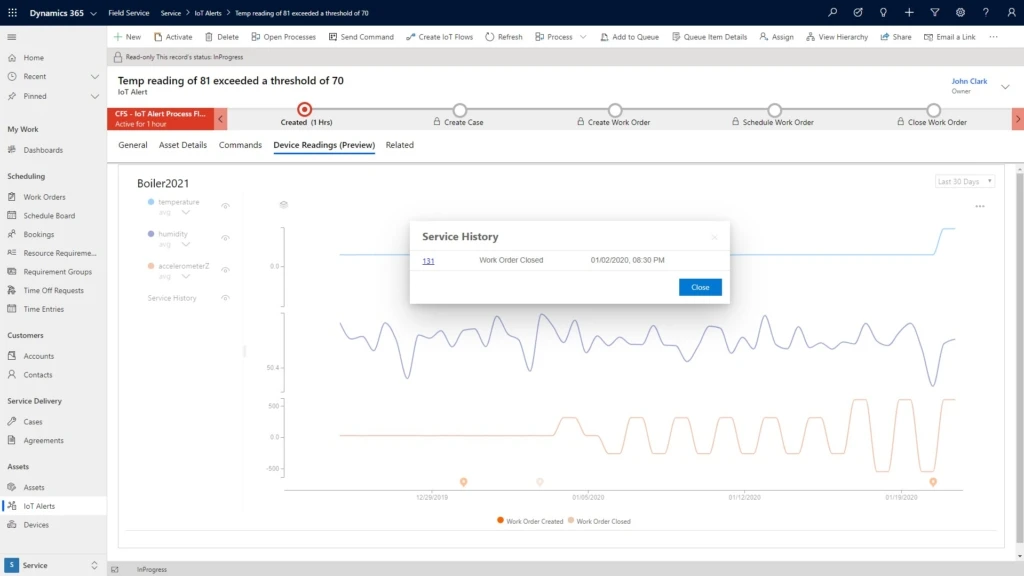This screenshot has height=576, width=1024.
Task: Toggle the accelerometerZ eye icon
Action: point(225,268)
